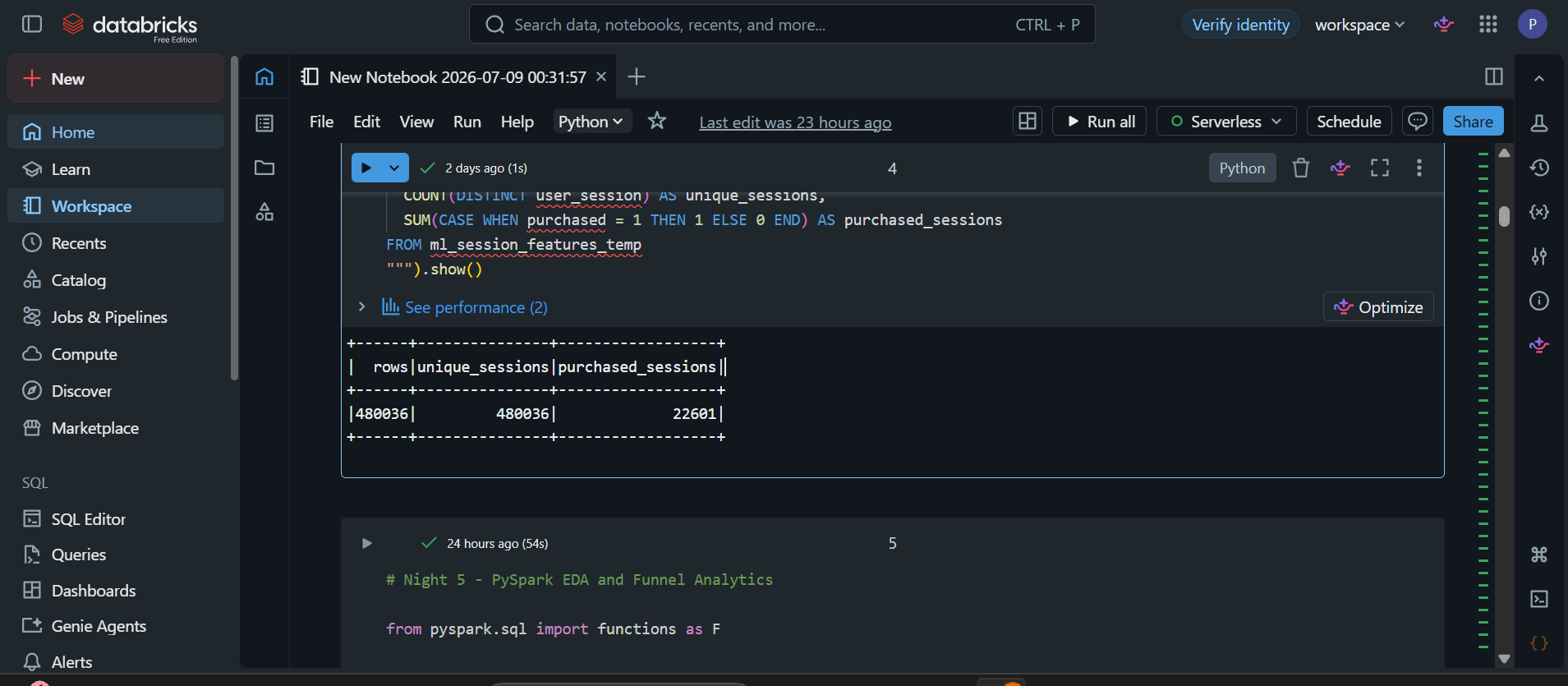Screen dimensions: 1568x686
Task: Select Workspace in sidebar
Action: 116,205
